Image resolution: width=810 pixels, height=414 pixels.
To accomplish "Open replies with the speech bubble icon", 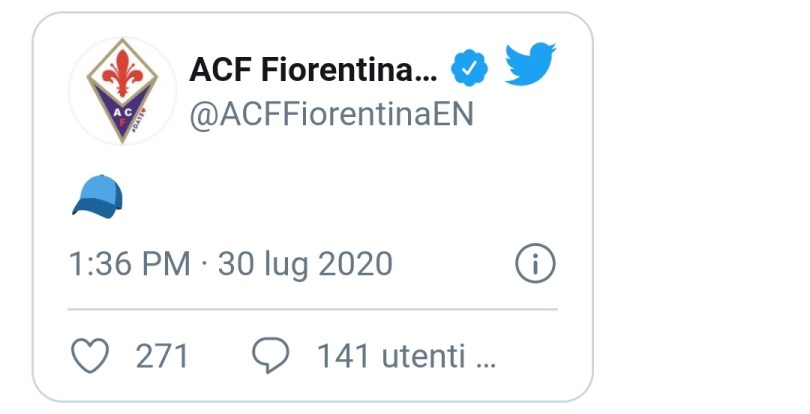I will pos(270,355).
